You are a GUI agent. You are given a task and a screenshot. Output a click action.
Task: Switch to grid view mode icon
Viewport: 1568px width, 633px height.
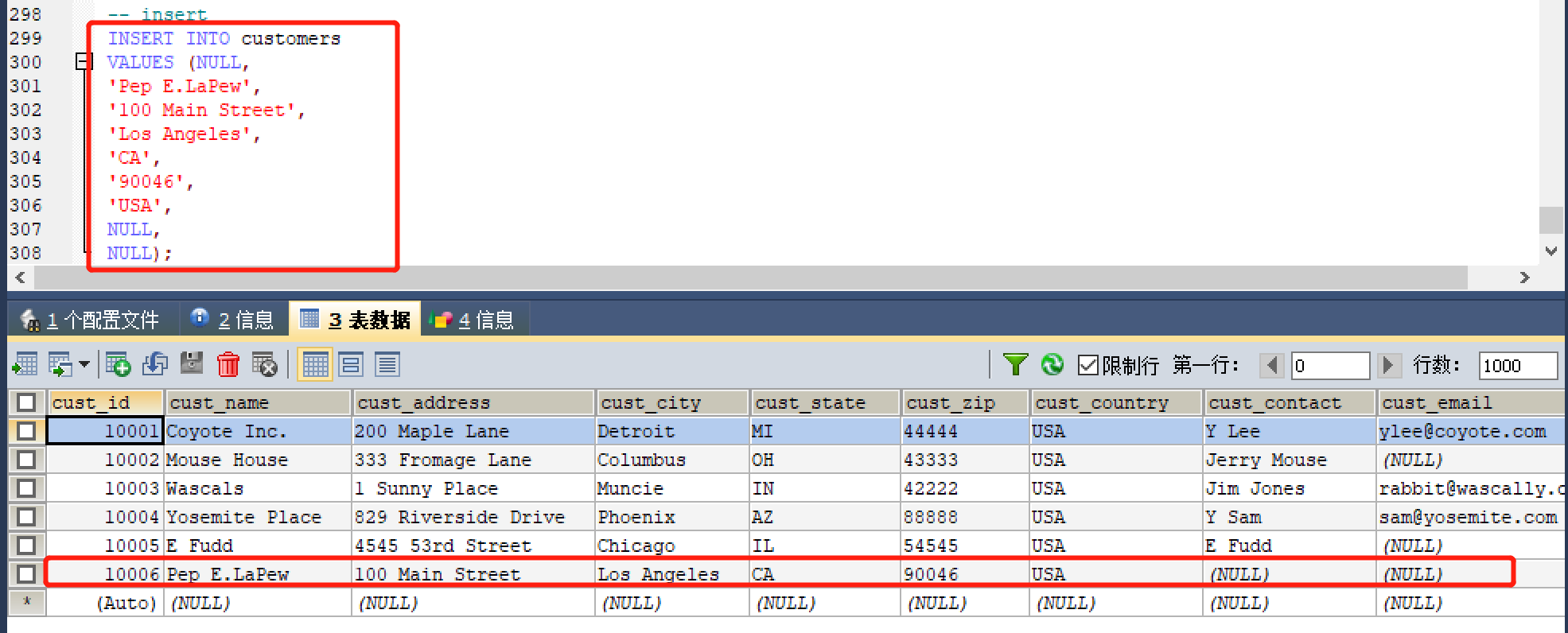(x=315, y=365)
